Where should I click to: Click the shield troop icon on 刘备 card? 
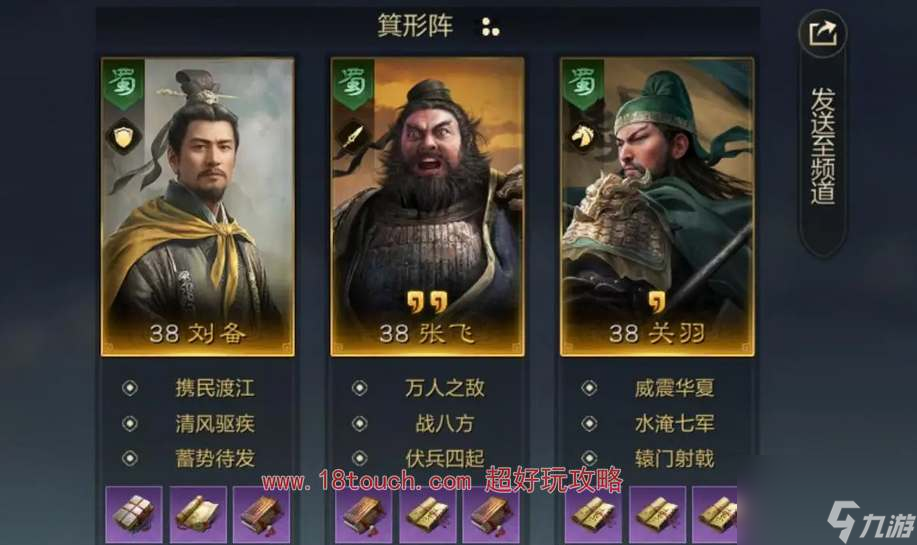coord(123,137)
